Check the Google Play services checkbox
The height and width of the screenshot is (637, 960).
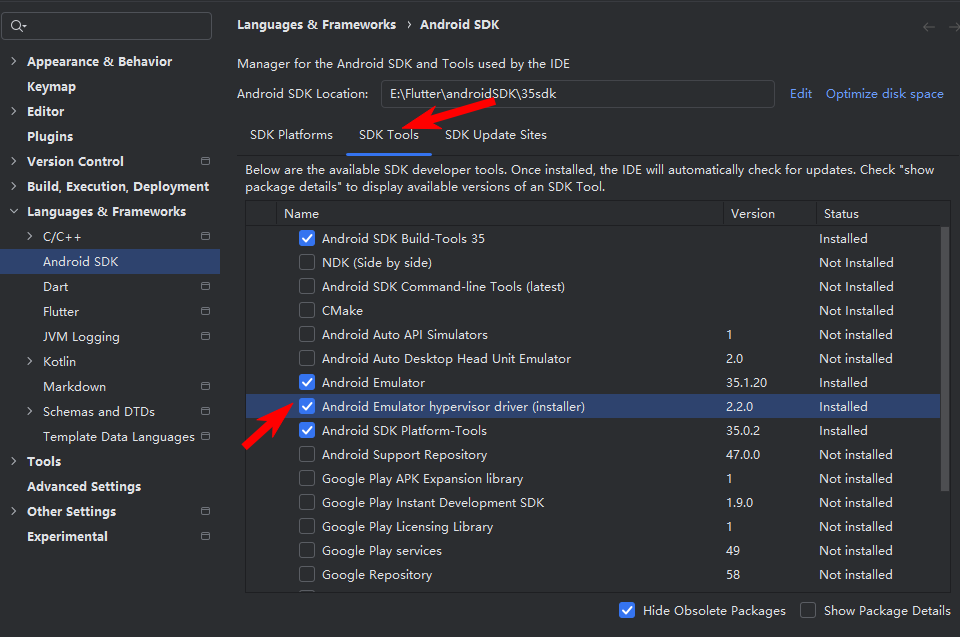coord(307,550)
